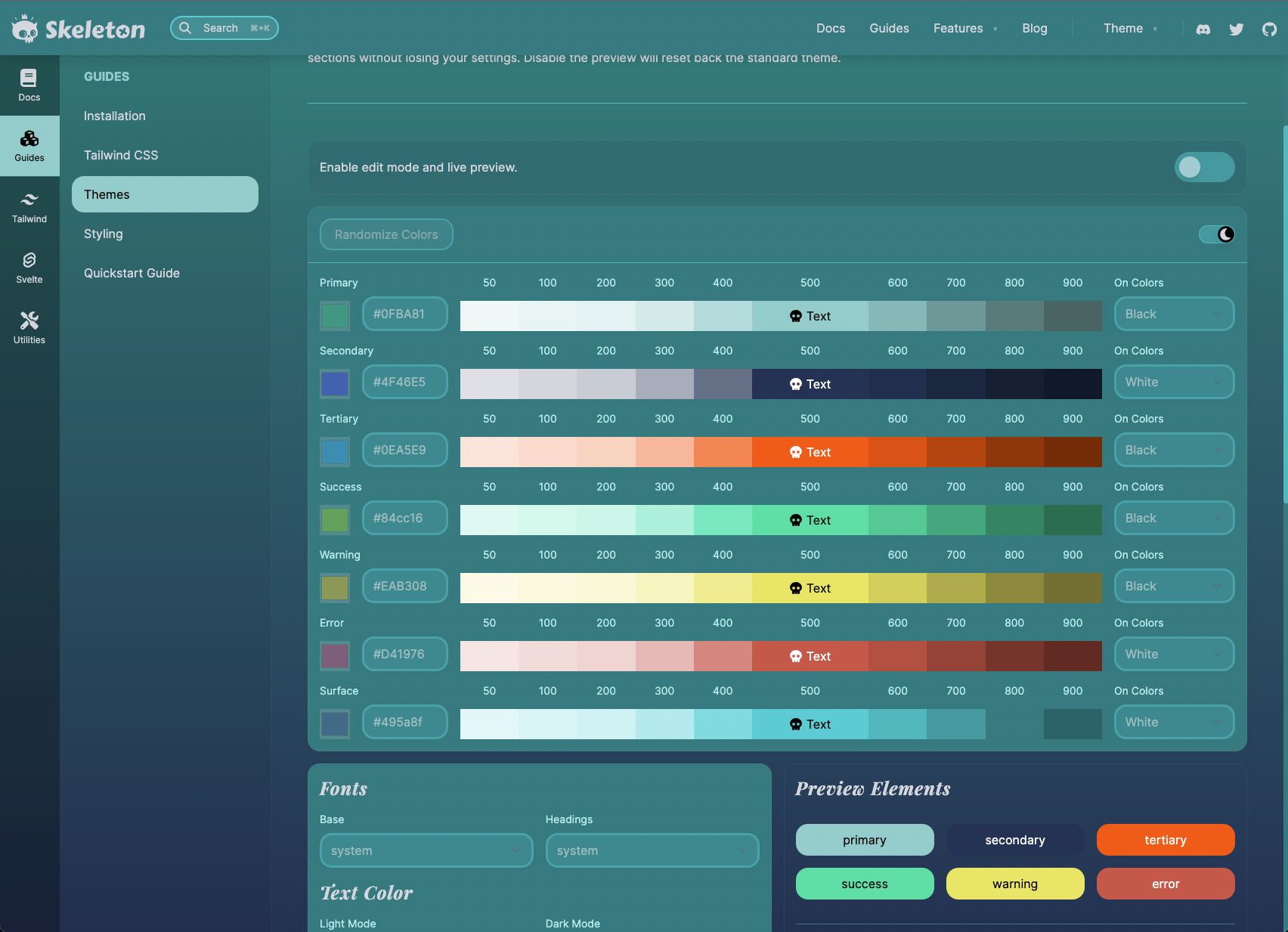The height and width of the screenshot is (932, 1288).
Task: Open the Utilities sidebar icon
Action: 29,328
